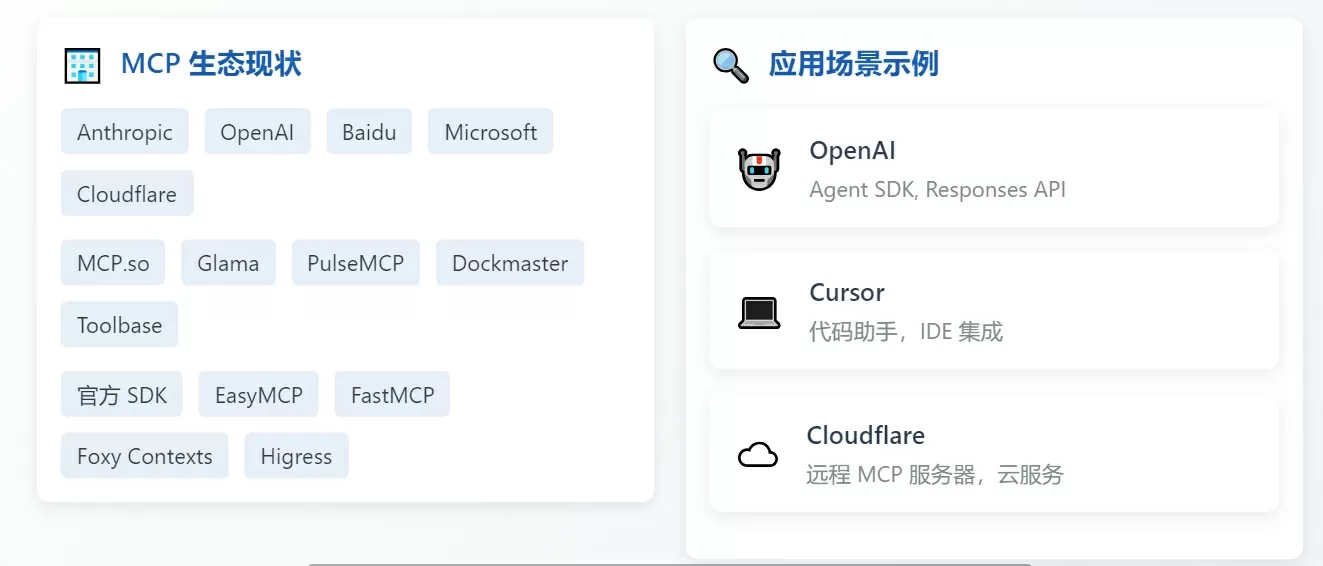Click the building icon beside MCP 生态现状
The image size is (1323, 566).
tap(81, 65)
